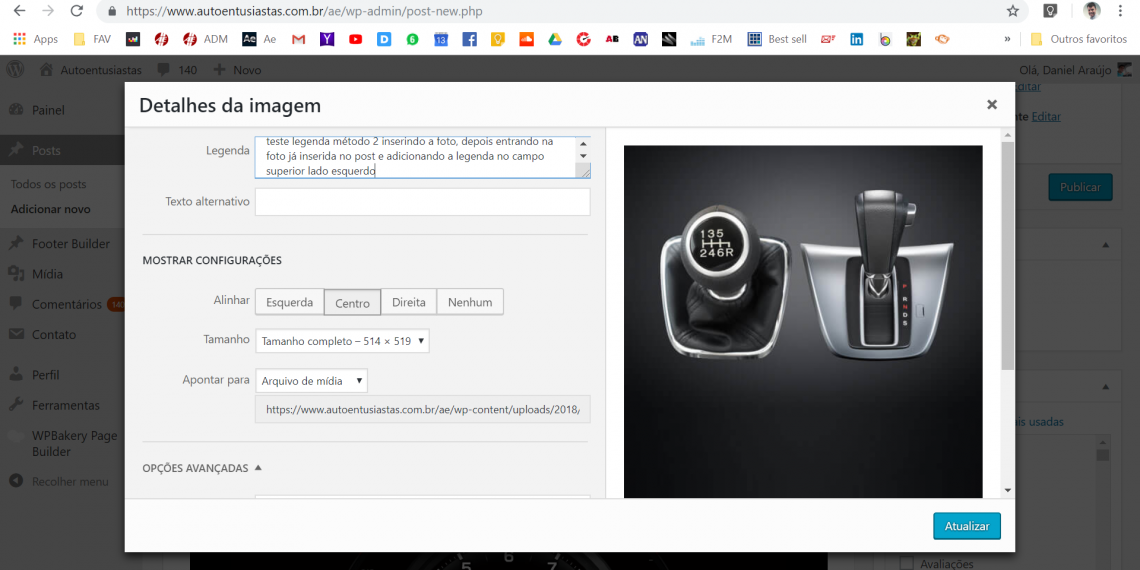
Task: Open the Apontar para dropdown
Action: click(x=311, y=381)
